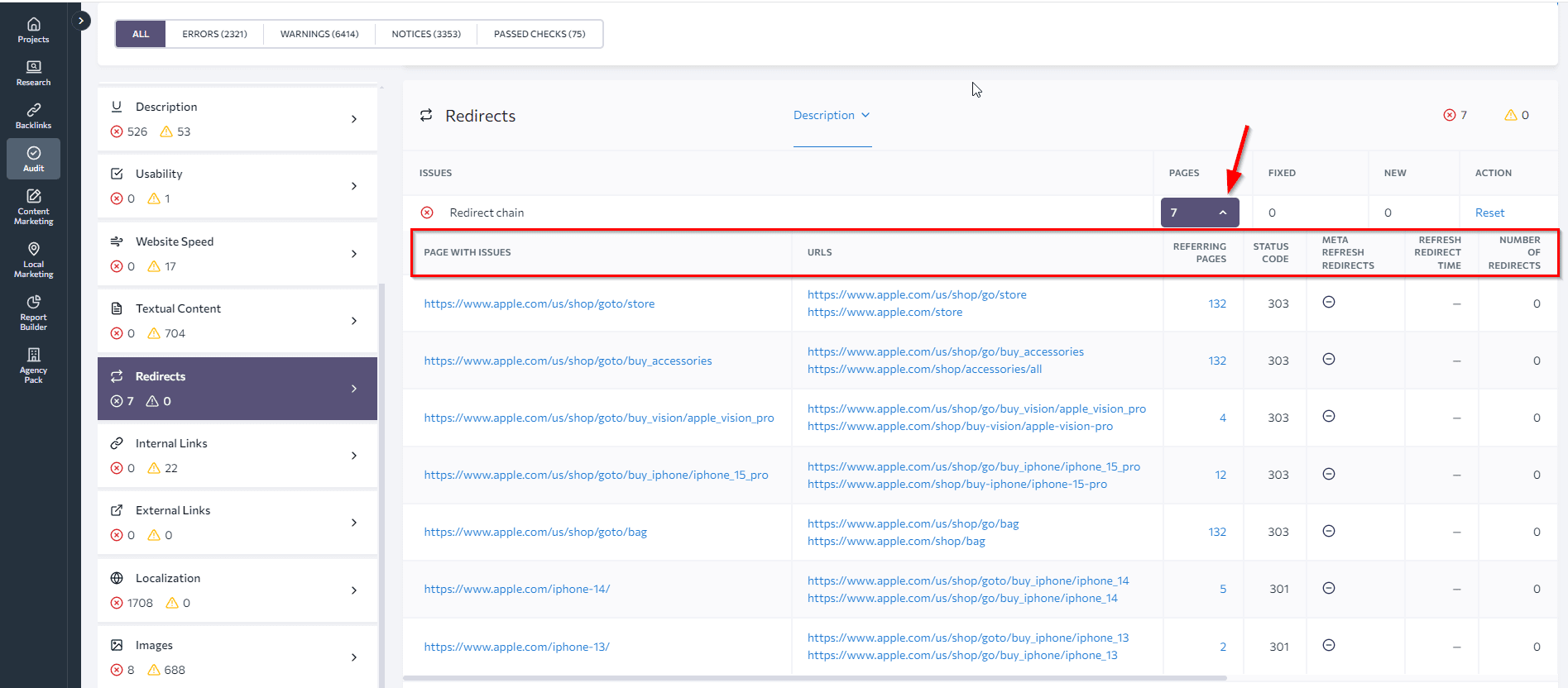The width and height of the screenshot is (1568, 688).
Task: Open the apple.com/store URL link
Action: [885, 312]
